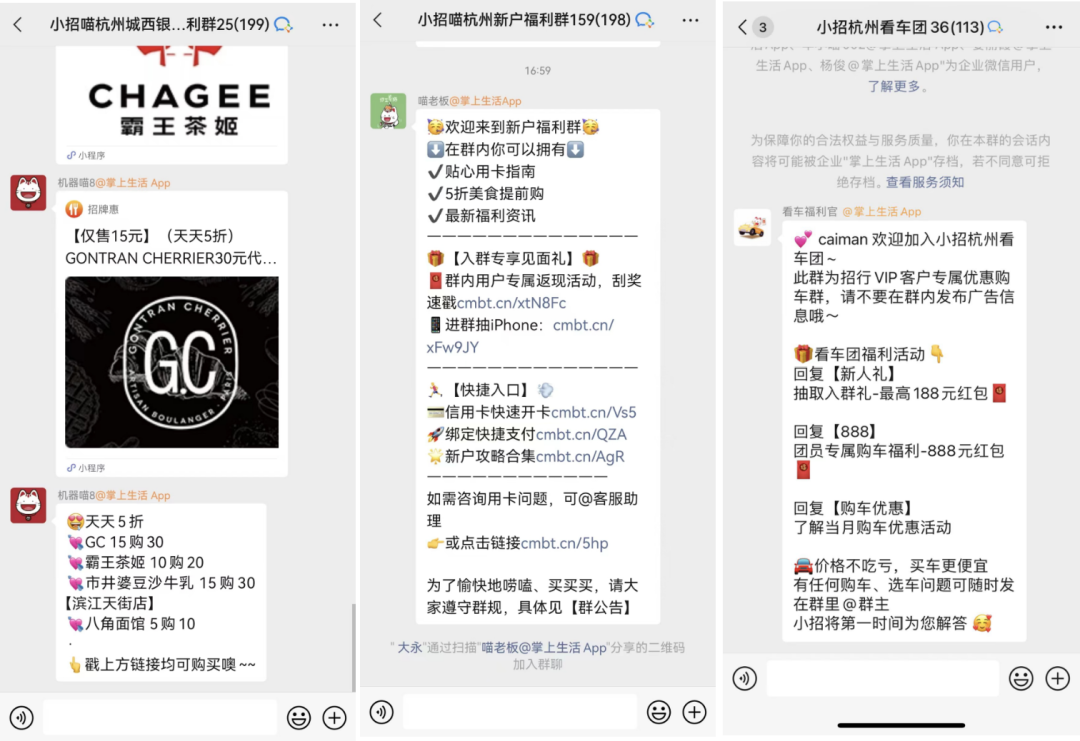Viewport: 1080px width, 741px height.
Task: Tap voice input icon in 看车团 chat
Action: click(745, 678)
